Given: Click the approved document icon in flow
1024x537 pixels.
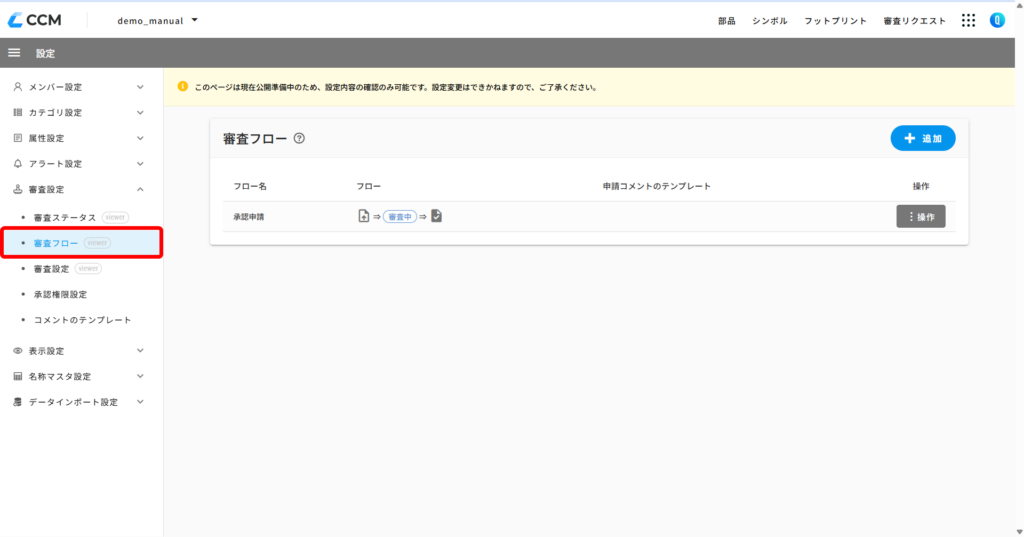Looking at the screenshot, I should (436, 216).
